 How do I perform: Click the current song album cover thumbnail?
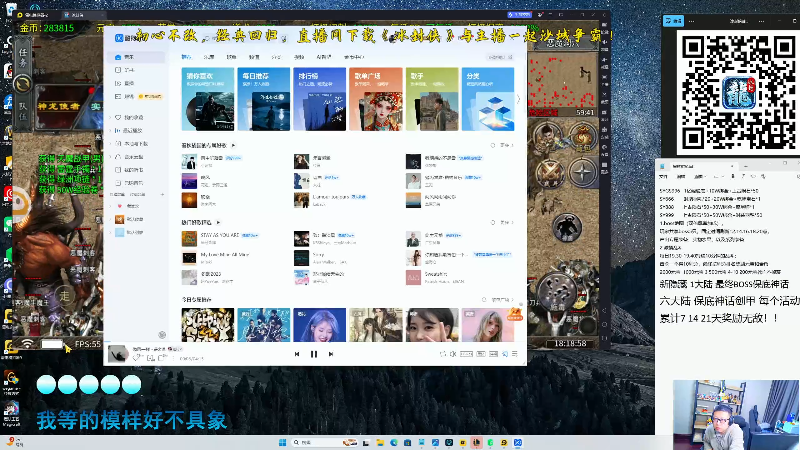[118, 354]
